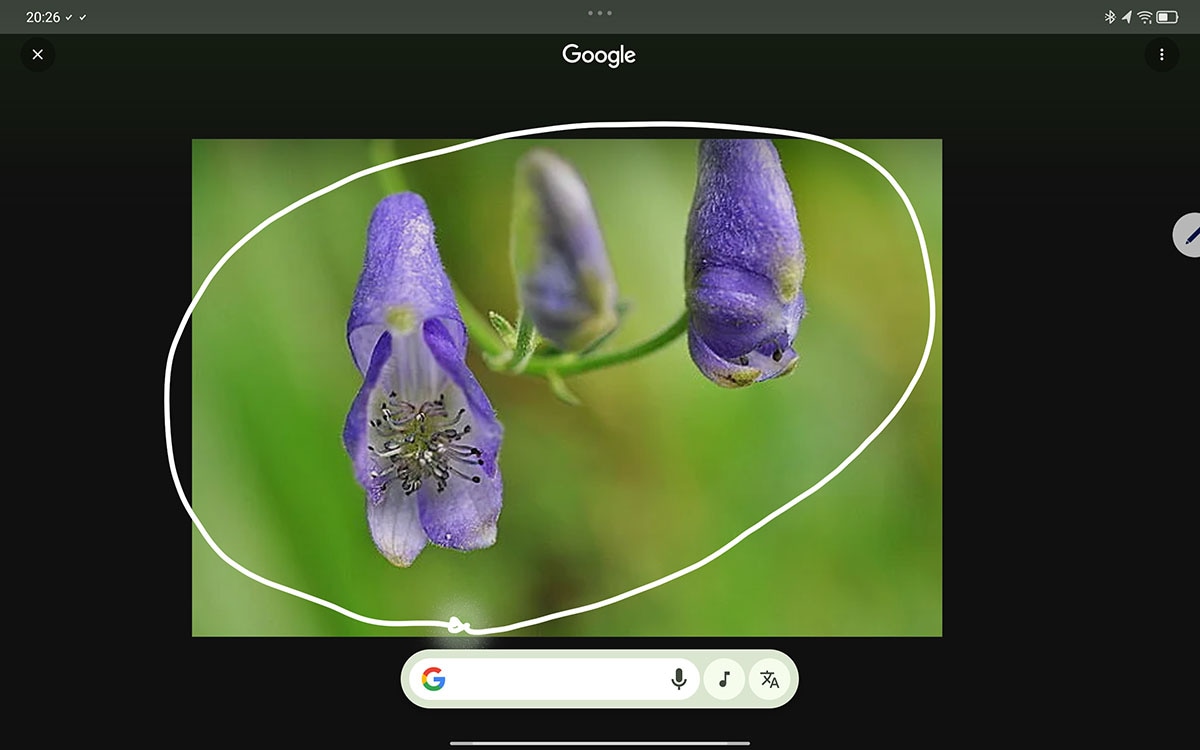Tap the battery indicator in status bar
This screenshot has width=1200, height=750.
[1167, 17]
